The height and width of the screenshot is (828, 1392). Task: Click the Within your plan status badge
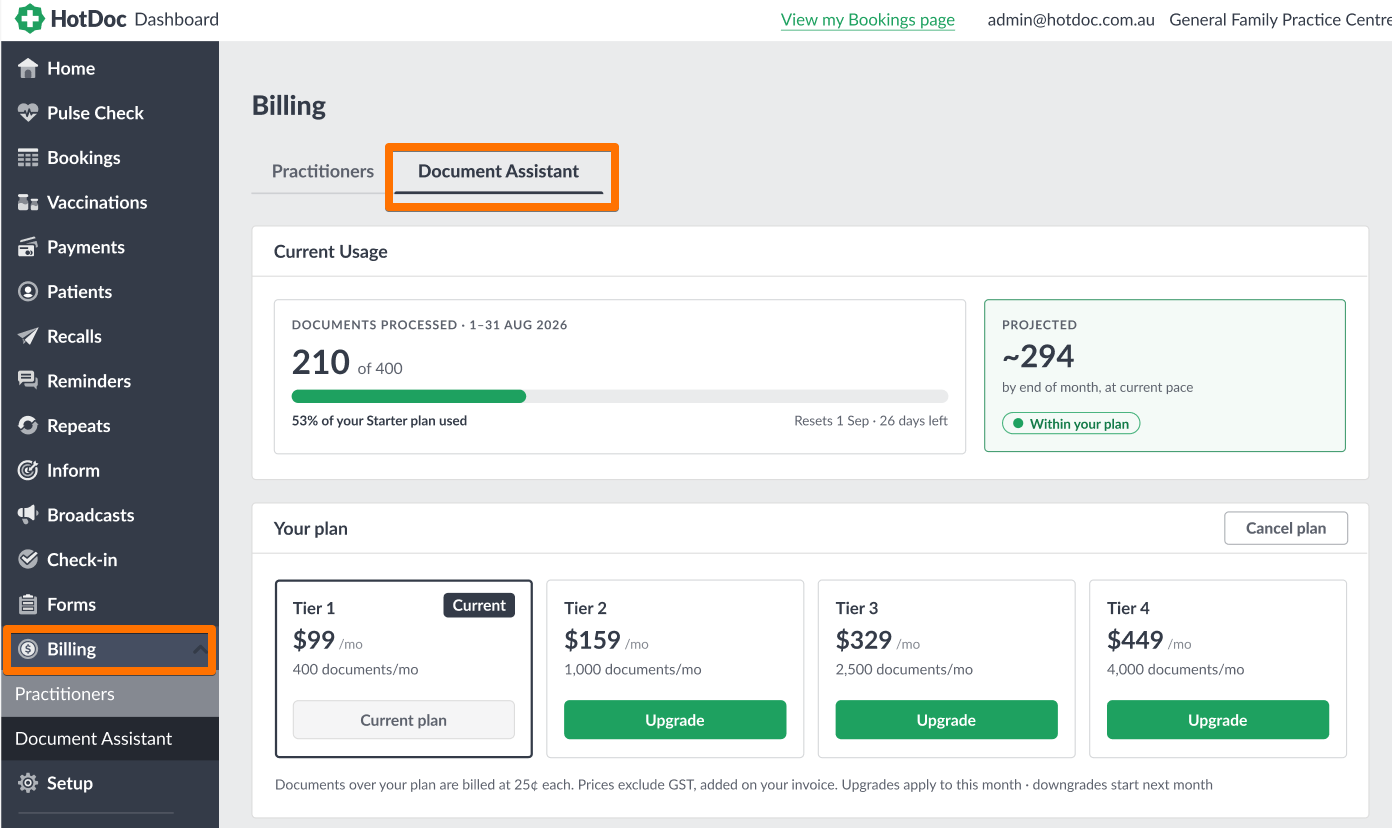click(x=1071, y=424)
